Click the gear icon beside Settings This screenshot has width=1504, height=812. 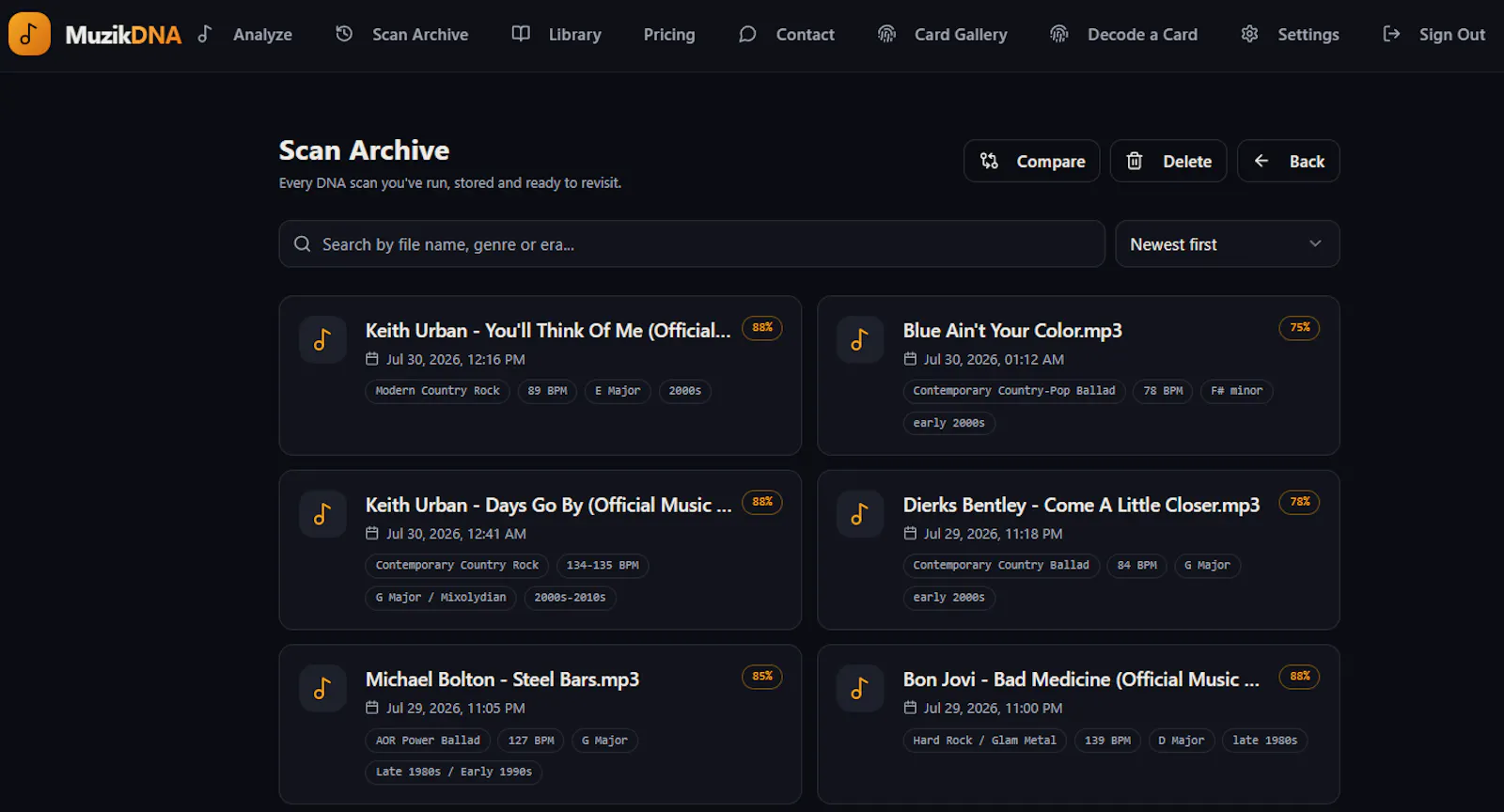(x=1249, y=34)
